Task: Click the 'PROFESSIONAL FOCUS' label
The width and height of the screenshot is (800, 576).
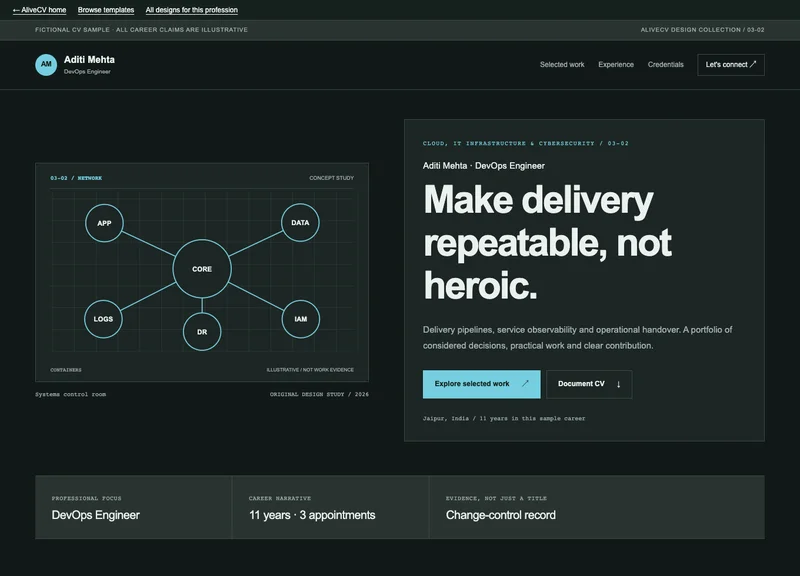Action: [87, 498]
